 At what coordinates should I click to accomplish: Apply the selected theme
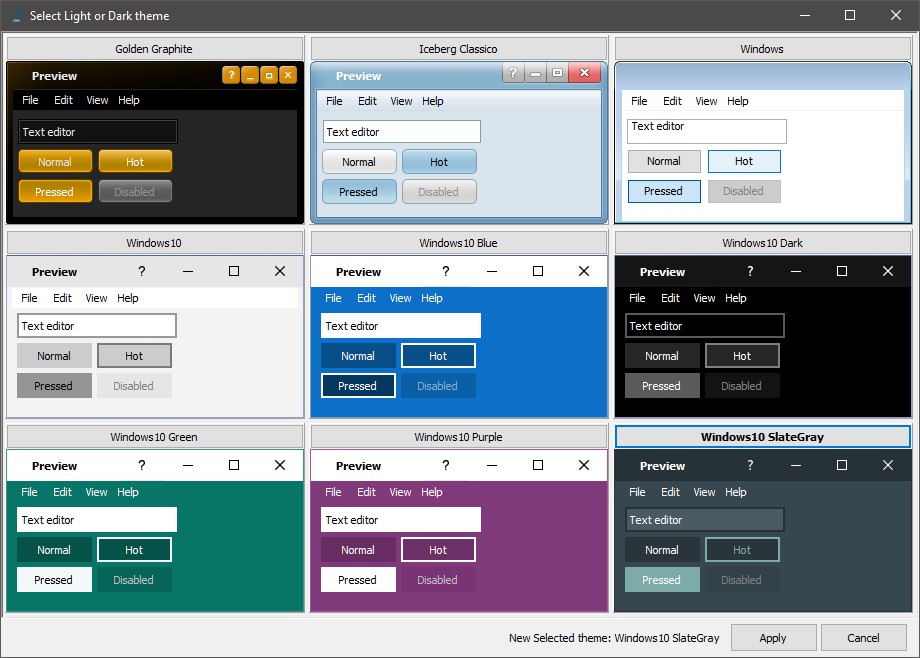(x=773, y=638)
